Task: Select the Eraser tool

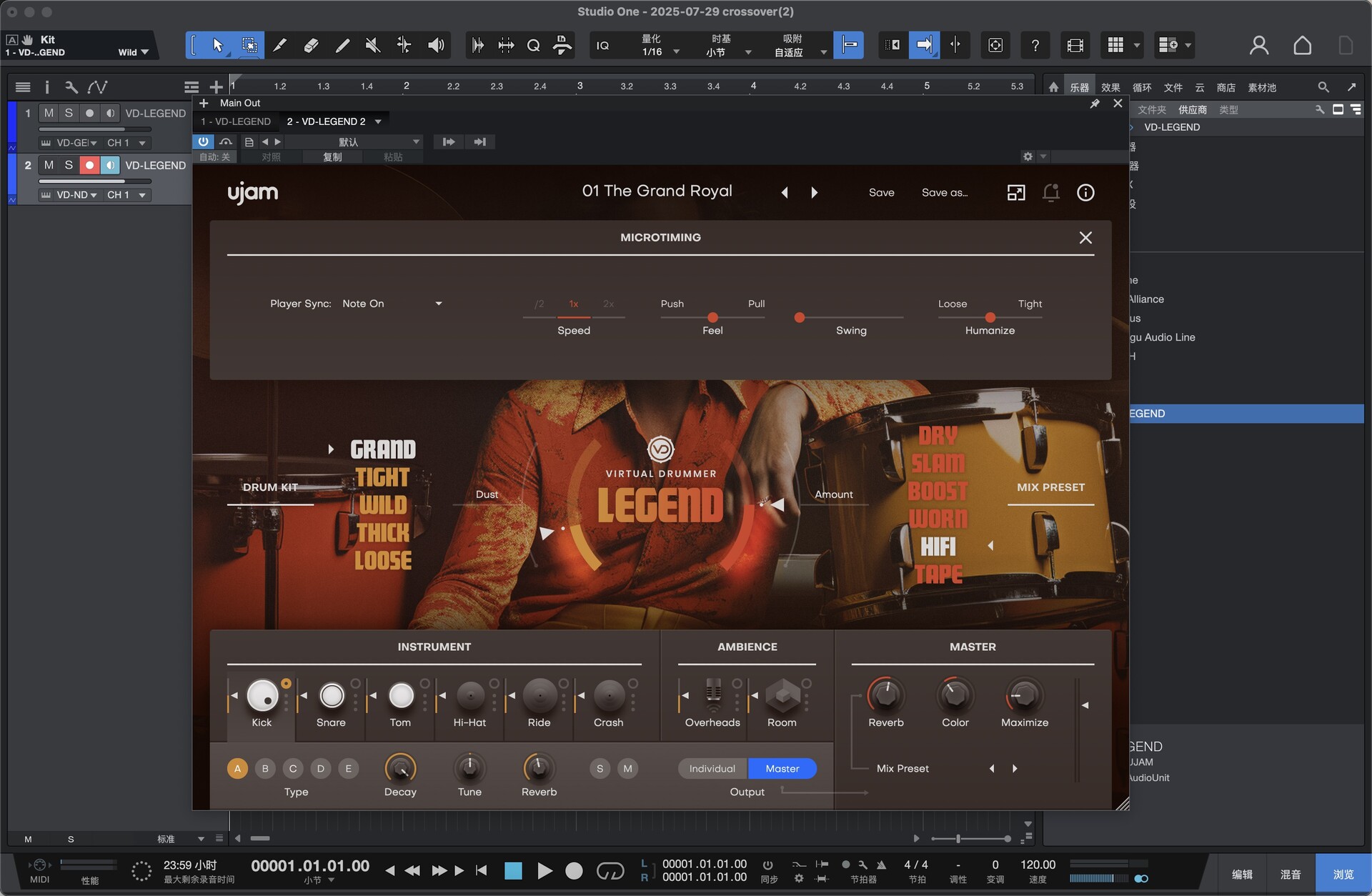Action: click(311, 46)
